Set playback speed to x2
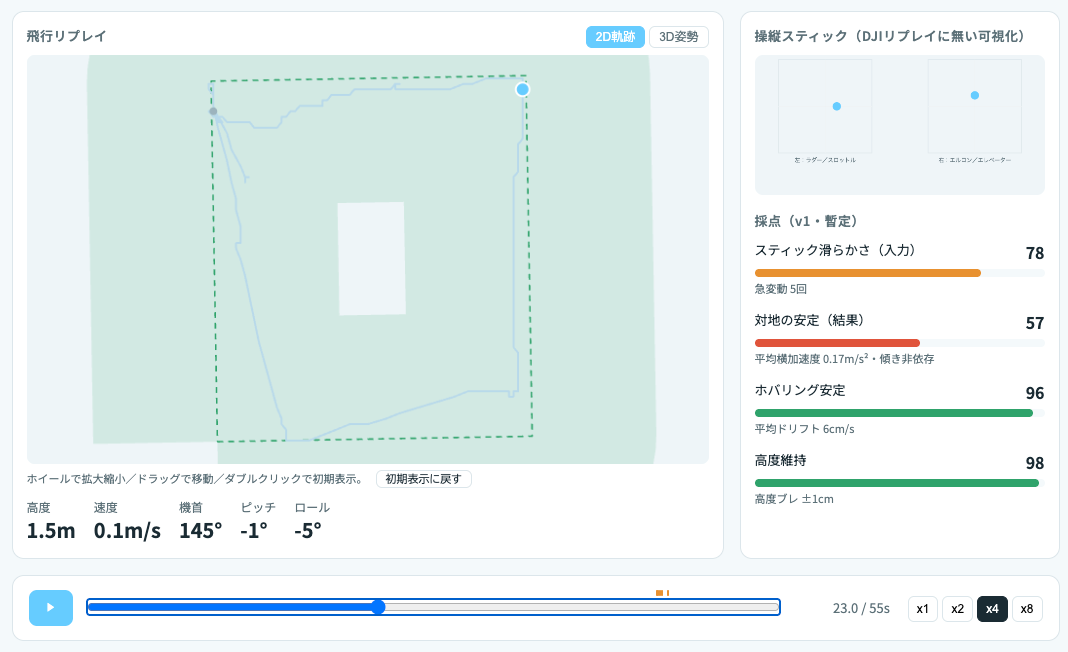1068x652 pixels. click(x=957, y=608)
